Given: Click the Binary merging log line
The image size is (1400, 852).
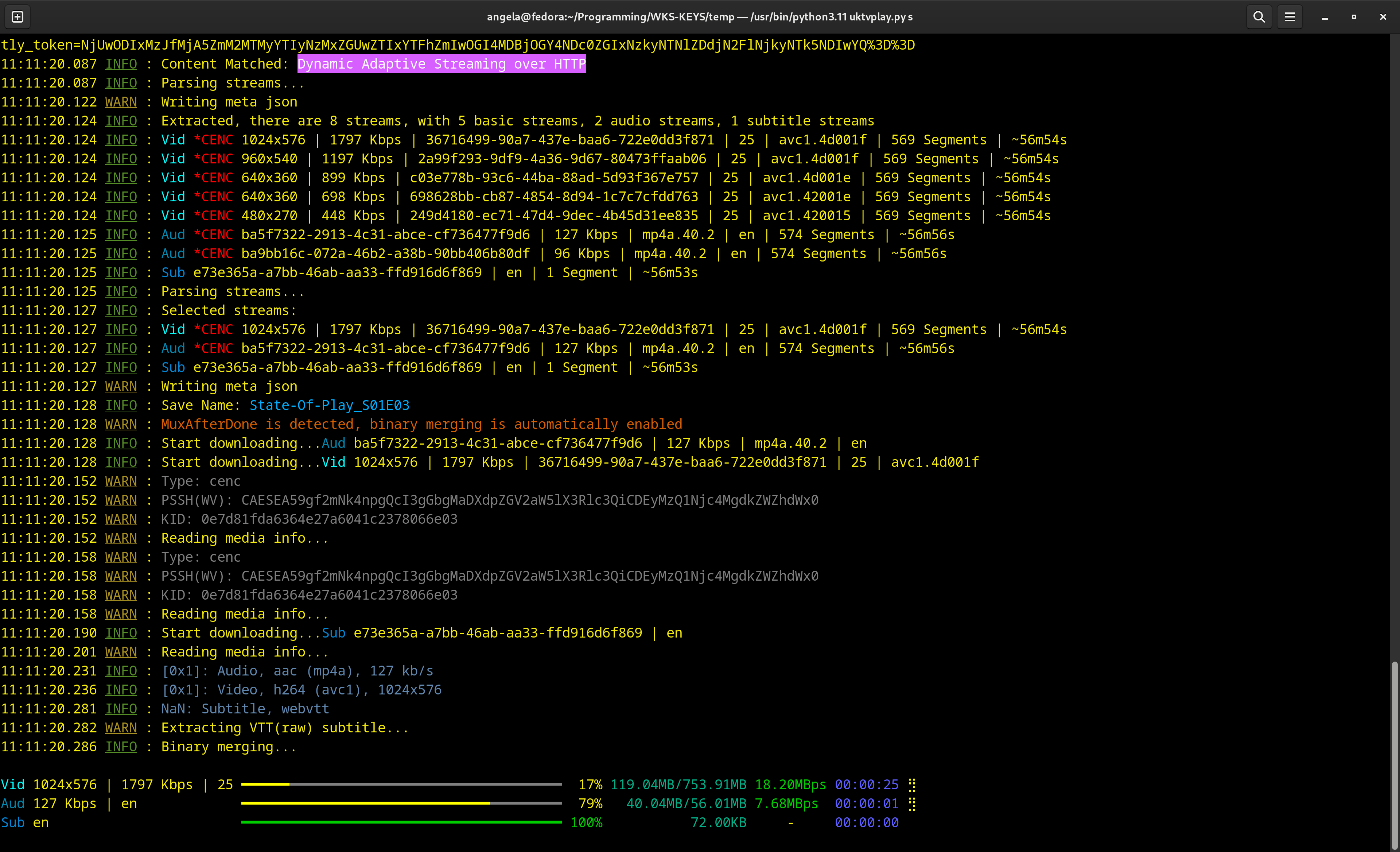Looking at the screenshot, I should 228,747.
